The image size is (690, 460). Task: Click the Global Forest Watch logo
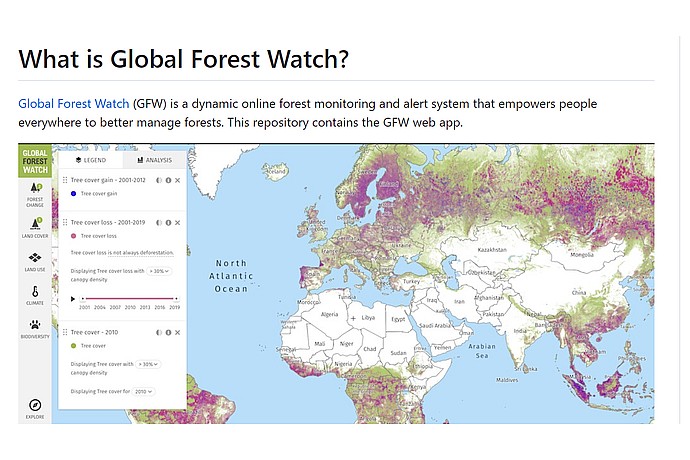(x=35, y=162)
